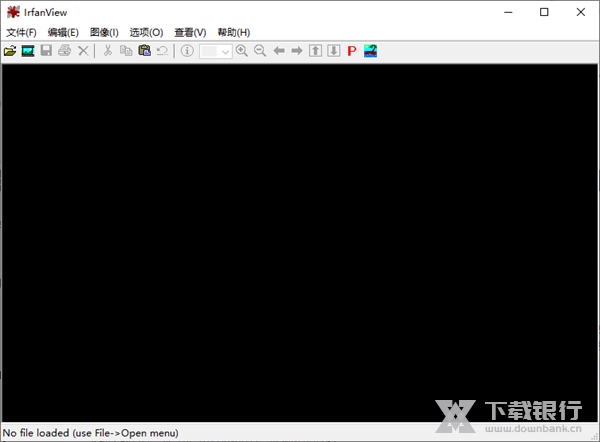Viewport: 600px width, 442px height.
Task: Click the Open file folder icon
Action: pos(10,51)
